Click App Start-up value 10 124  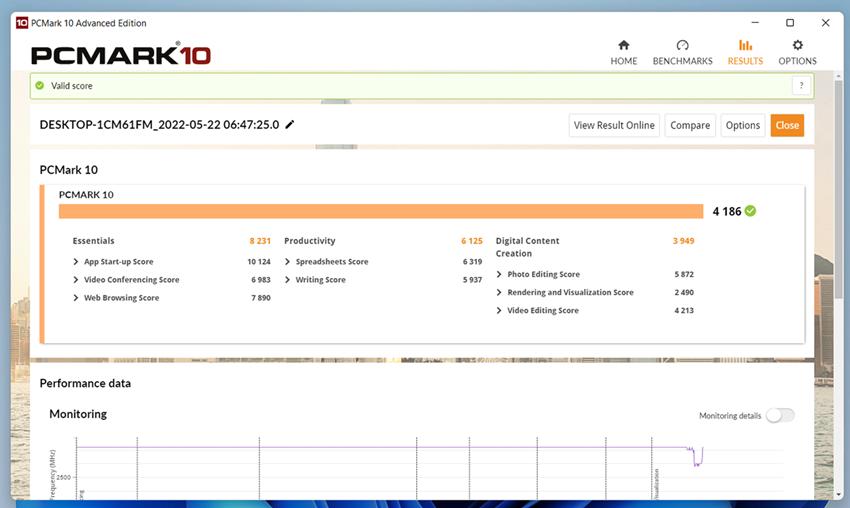pos(259,261)
